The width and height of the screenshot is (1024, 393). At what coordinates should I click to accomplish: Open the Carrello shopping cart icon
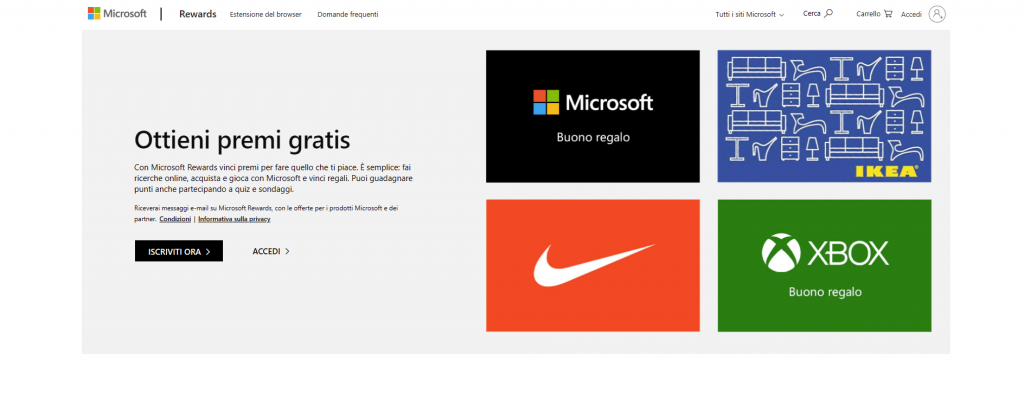(888, 14)
